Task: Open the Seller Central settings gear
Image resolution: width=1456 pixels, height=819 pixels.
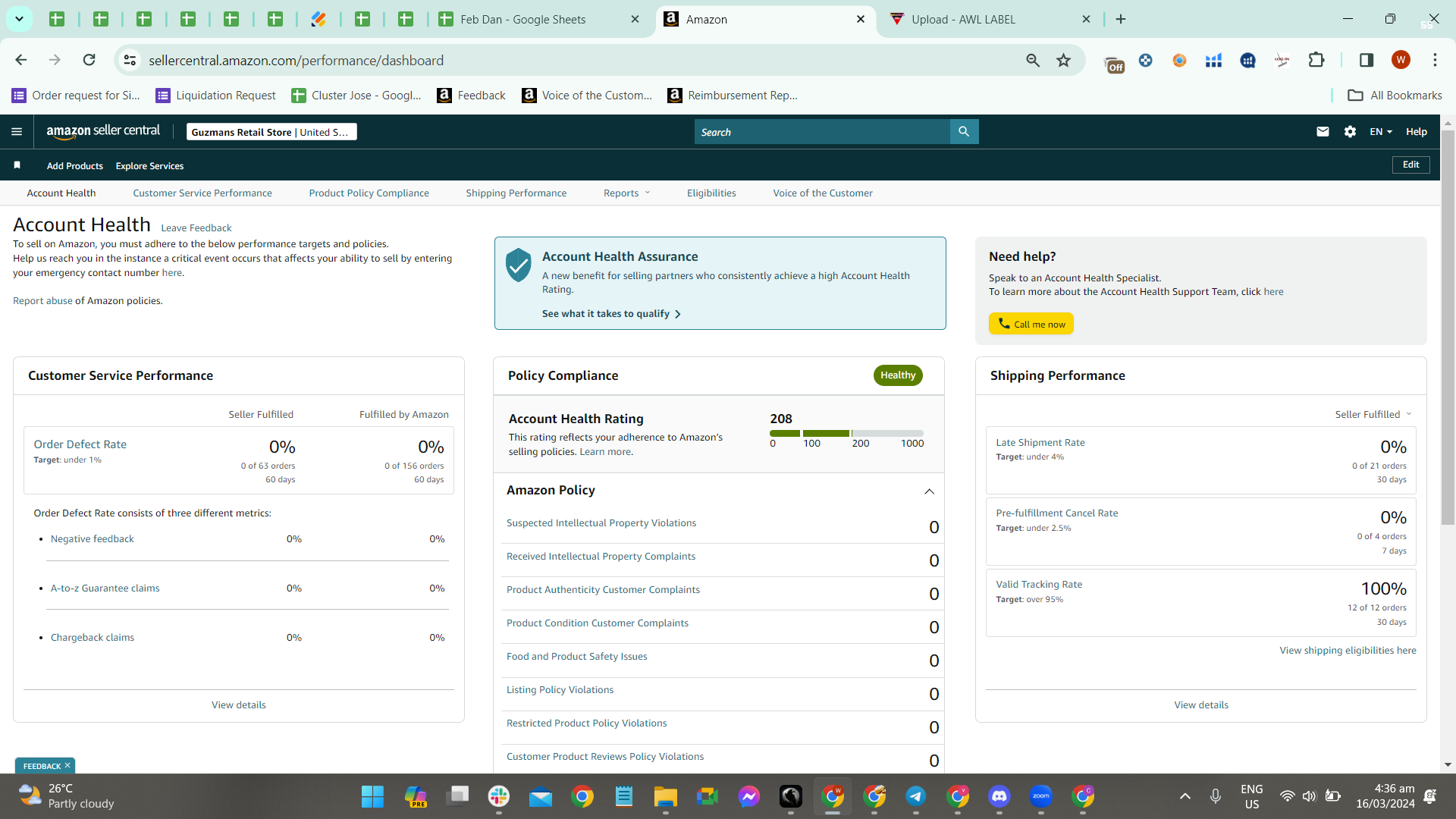Action: coord(1350,132)
